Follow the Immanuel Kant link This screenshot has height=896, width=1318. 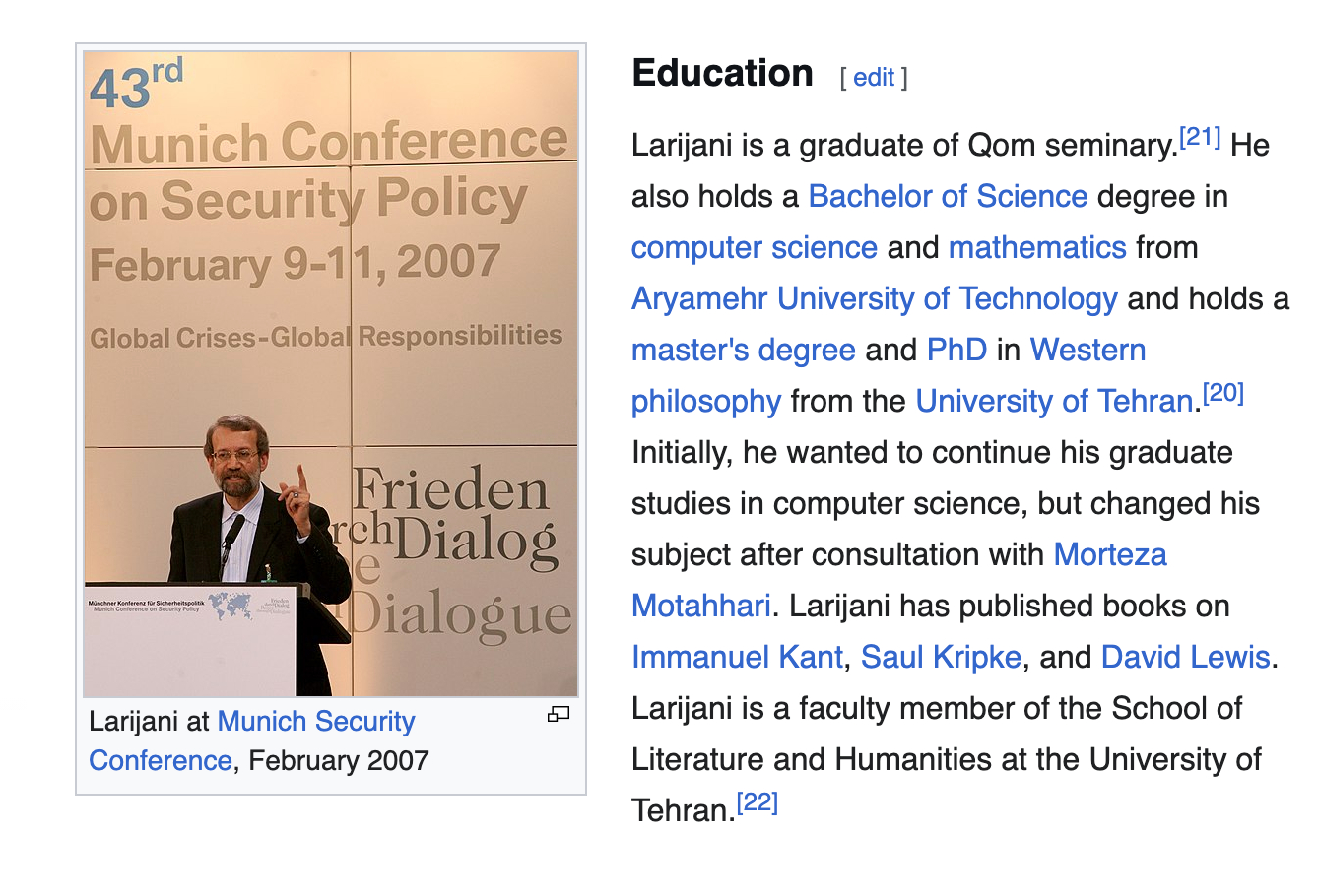pos(737,658)
